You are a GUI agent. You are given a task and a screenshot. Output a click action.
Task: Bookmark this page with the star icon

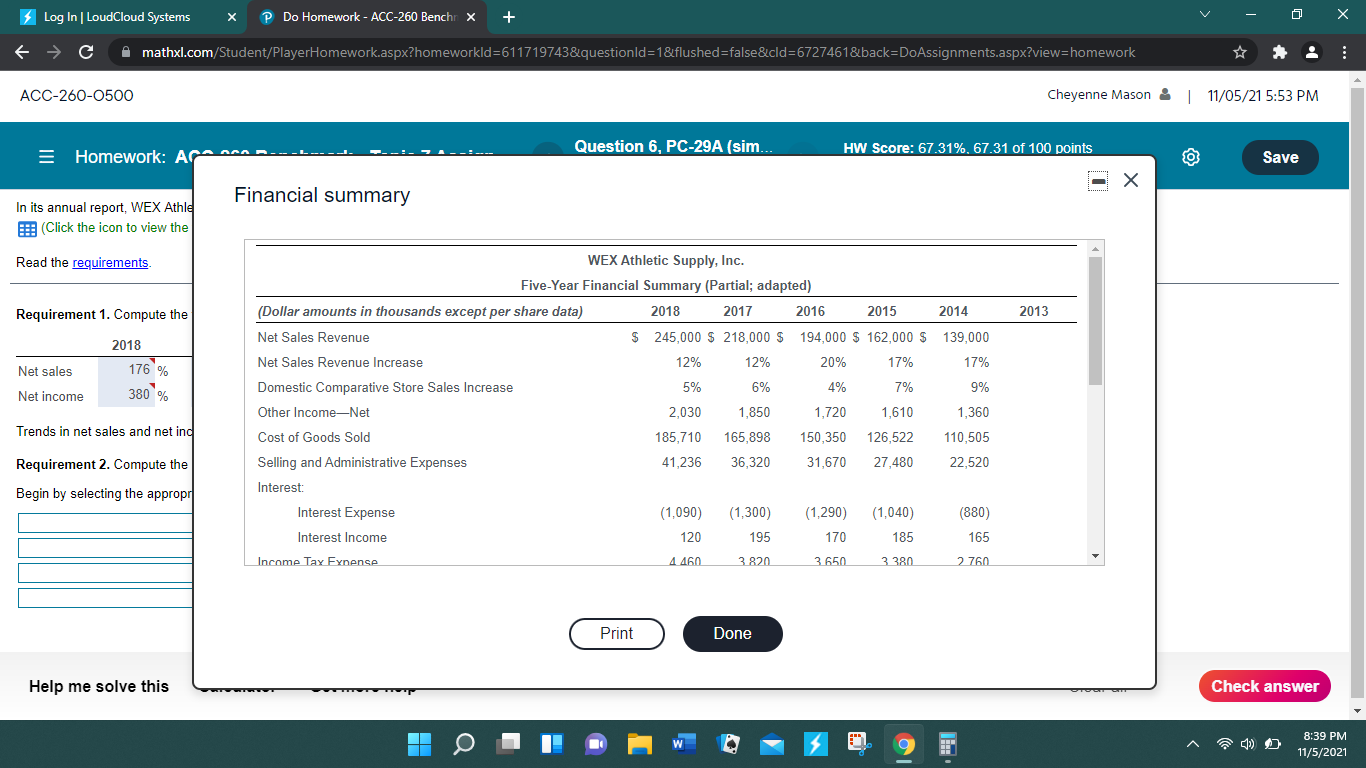(1241, 52)
